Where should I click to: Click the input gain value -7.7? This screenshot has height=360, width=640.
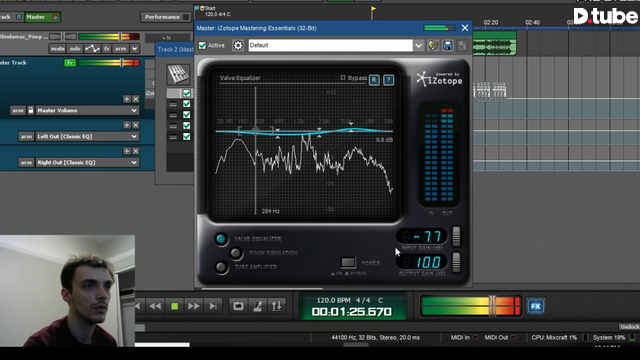pyautogui.click(x=422, y=236)
